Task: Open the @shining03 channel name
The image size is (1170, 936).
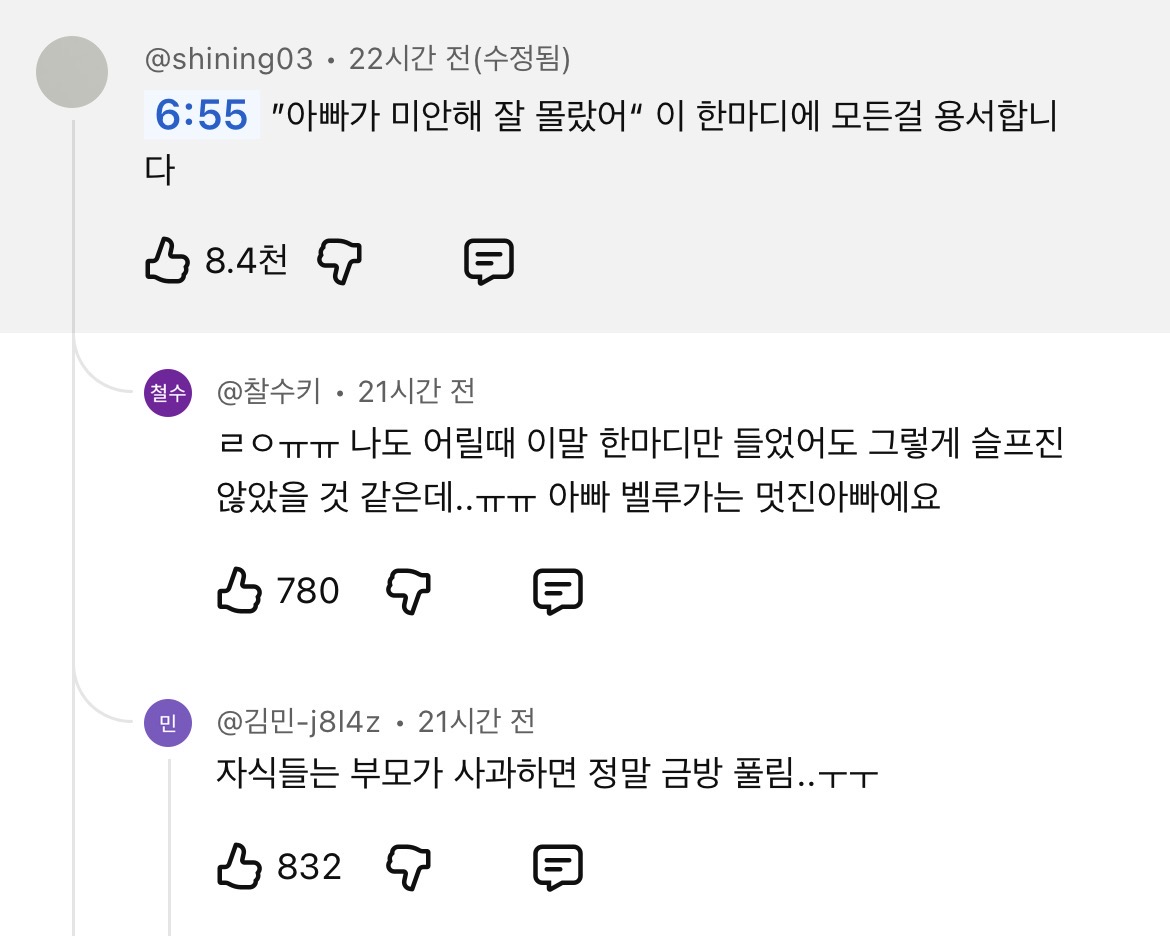Action: tap(229, 59)
